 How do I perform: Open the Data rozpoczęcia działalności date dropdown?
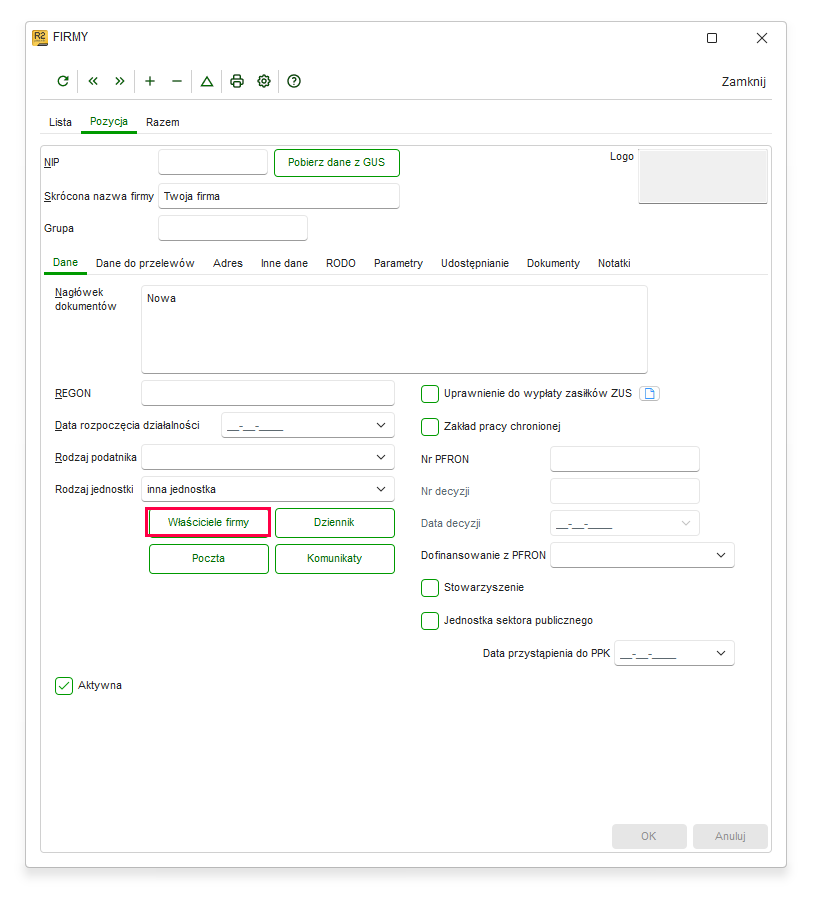point(381,426)
